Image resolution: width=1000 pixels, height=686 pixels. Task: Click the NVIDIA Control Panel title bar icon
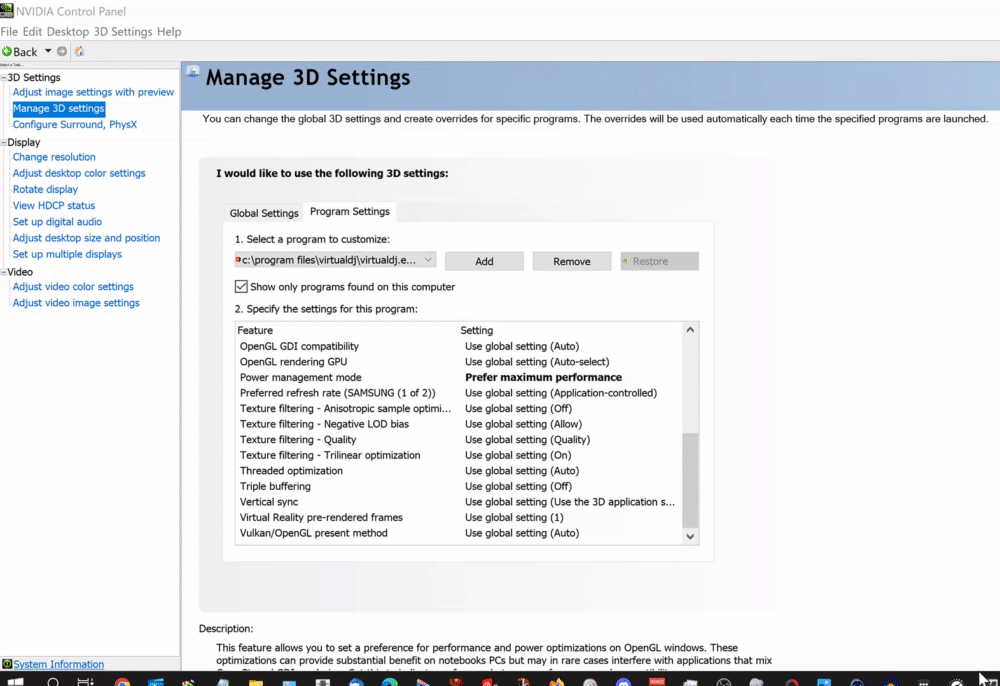tap(6, 11)
